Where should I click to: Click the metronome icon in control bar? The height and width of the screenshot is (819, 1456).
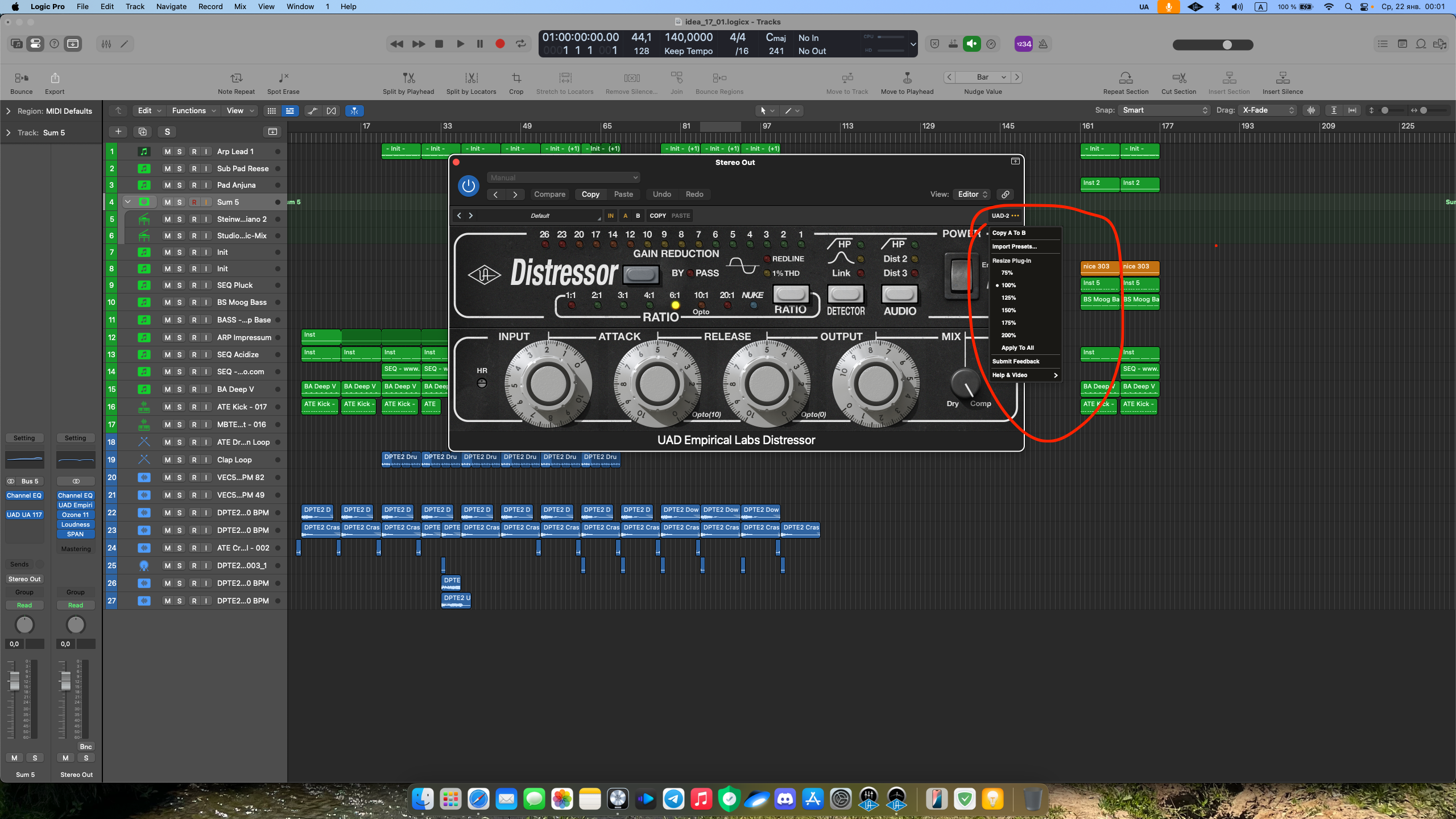[x=1043, y=44]
